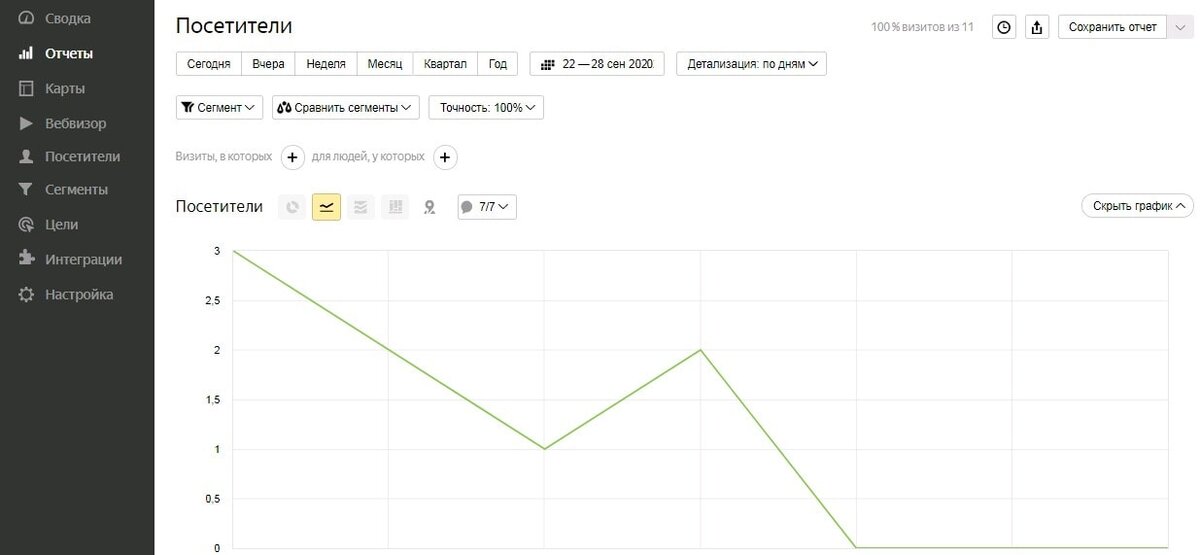Select the Неделя period
Screen dimensions: 1200x555
[x=326, y=64]
